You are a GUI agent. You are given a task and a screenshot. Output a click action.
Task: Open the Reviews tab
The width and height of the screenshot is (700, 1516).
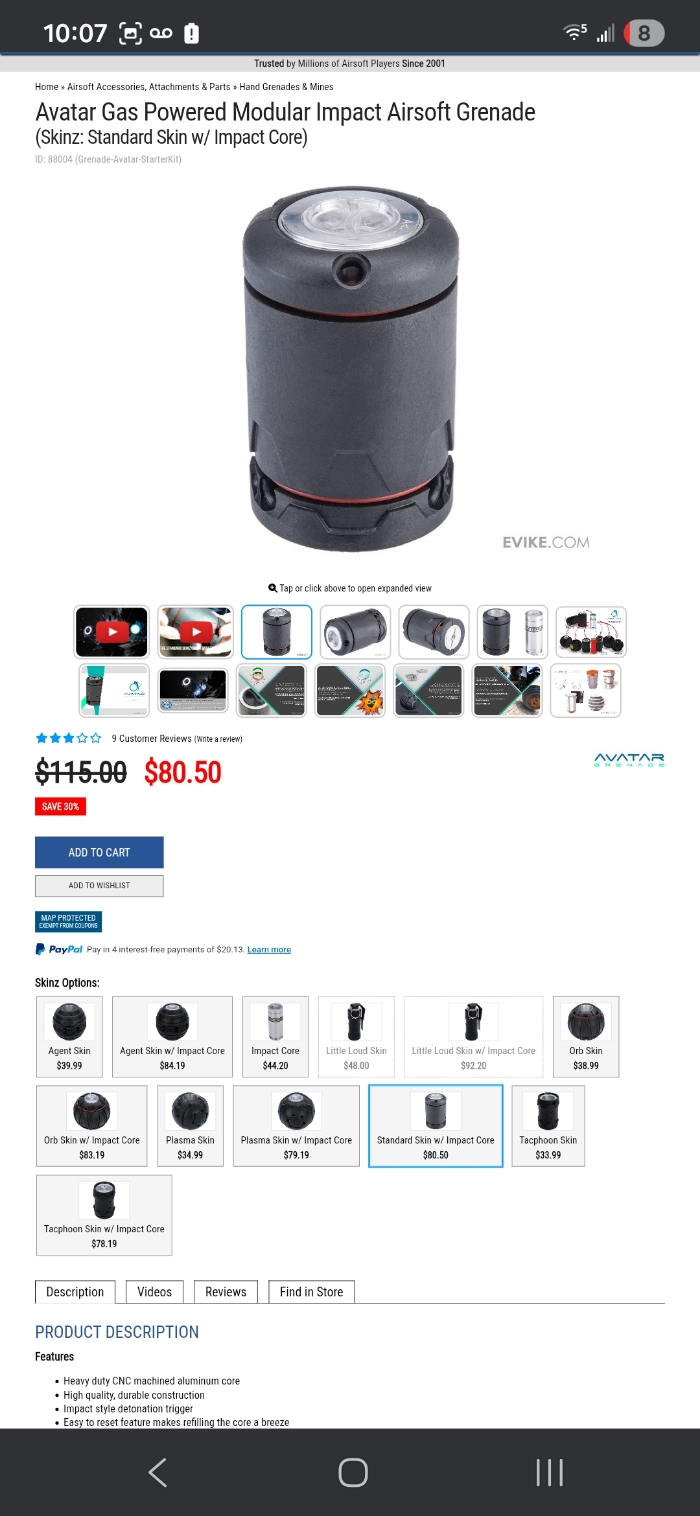point(226,1292)
